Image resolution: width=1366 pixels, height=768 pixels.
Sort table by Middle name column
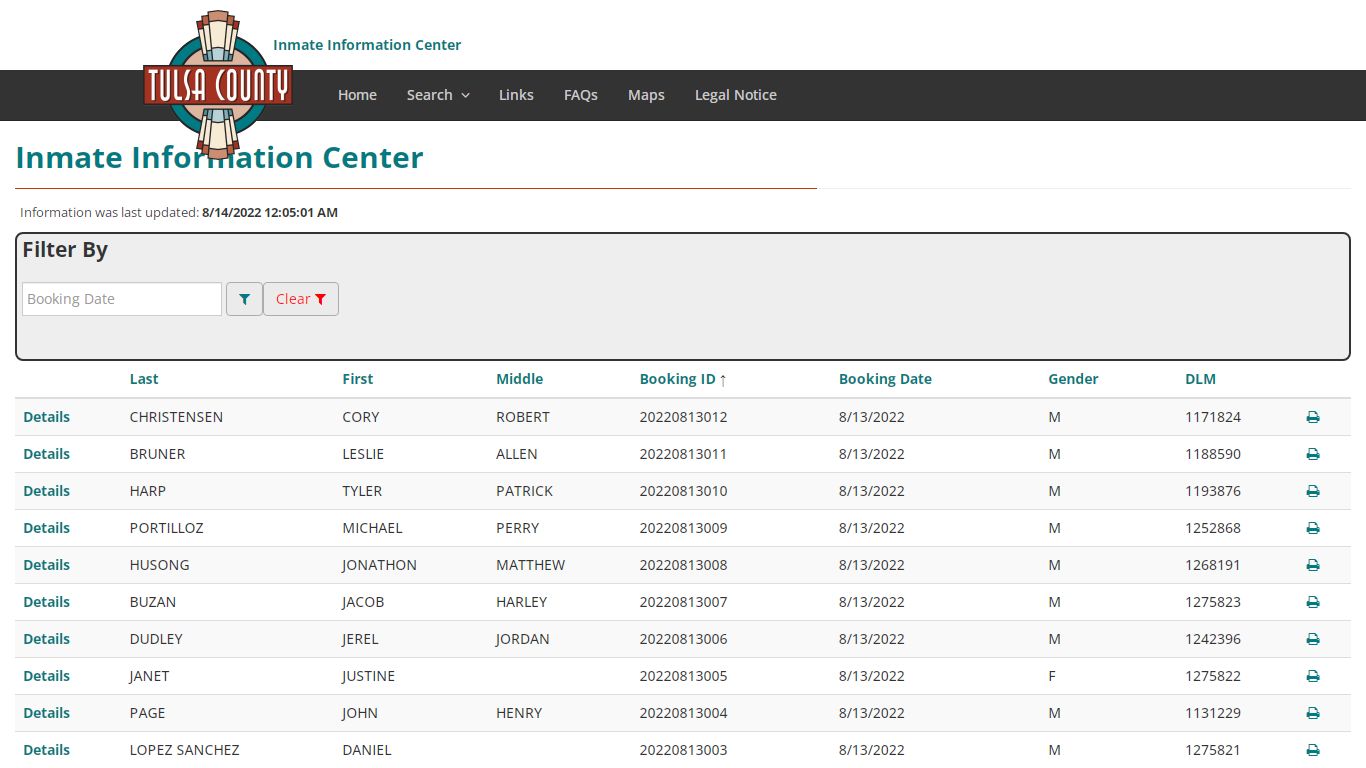click(520, 379)
